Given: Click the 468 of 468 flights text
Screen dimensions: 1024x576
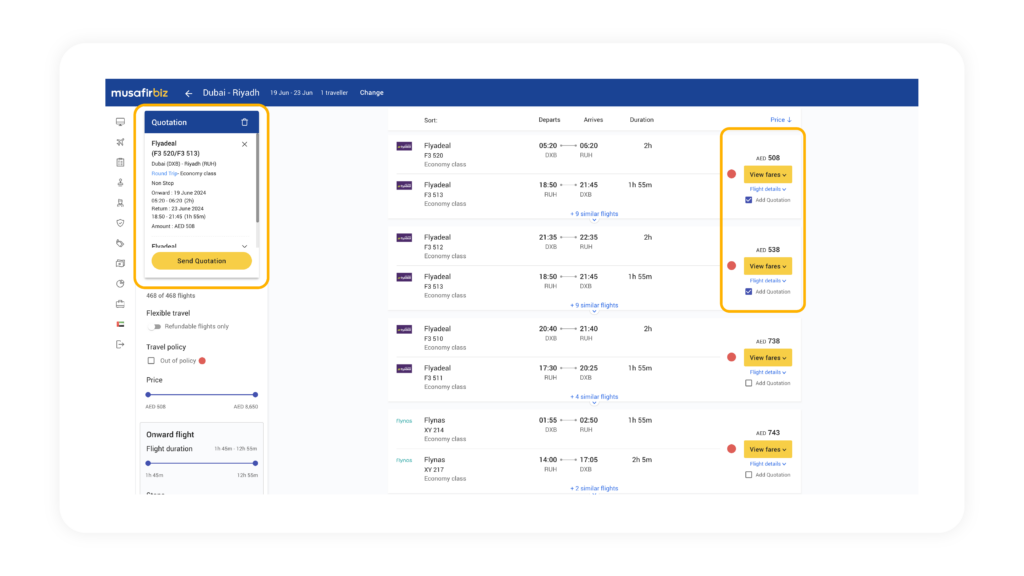Looking at the screenshot, I should 170,296.
